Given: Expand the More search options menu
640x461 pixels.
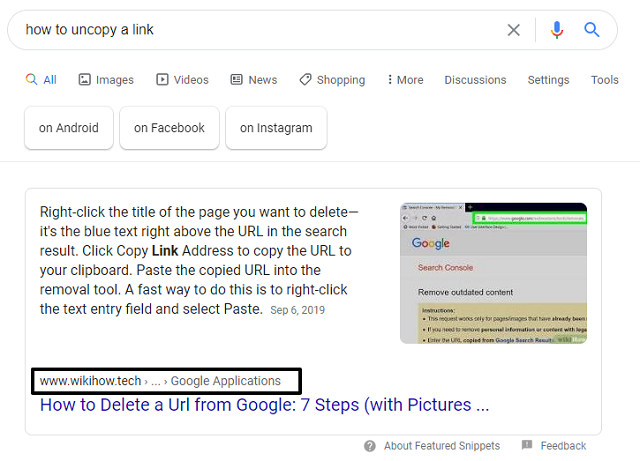Looking at the screenshot, I should [403, 80].
